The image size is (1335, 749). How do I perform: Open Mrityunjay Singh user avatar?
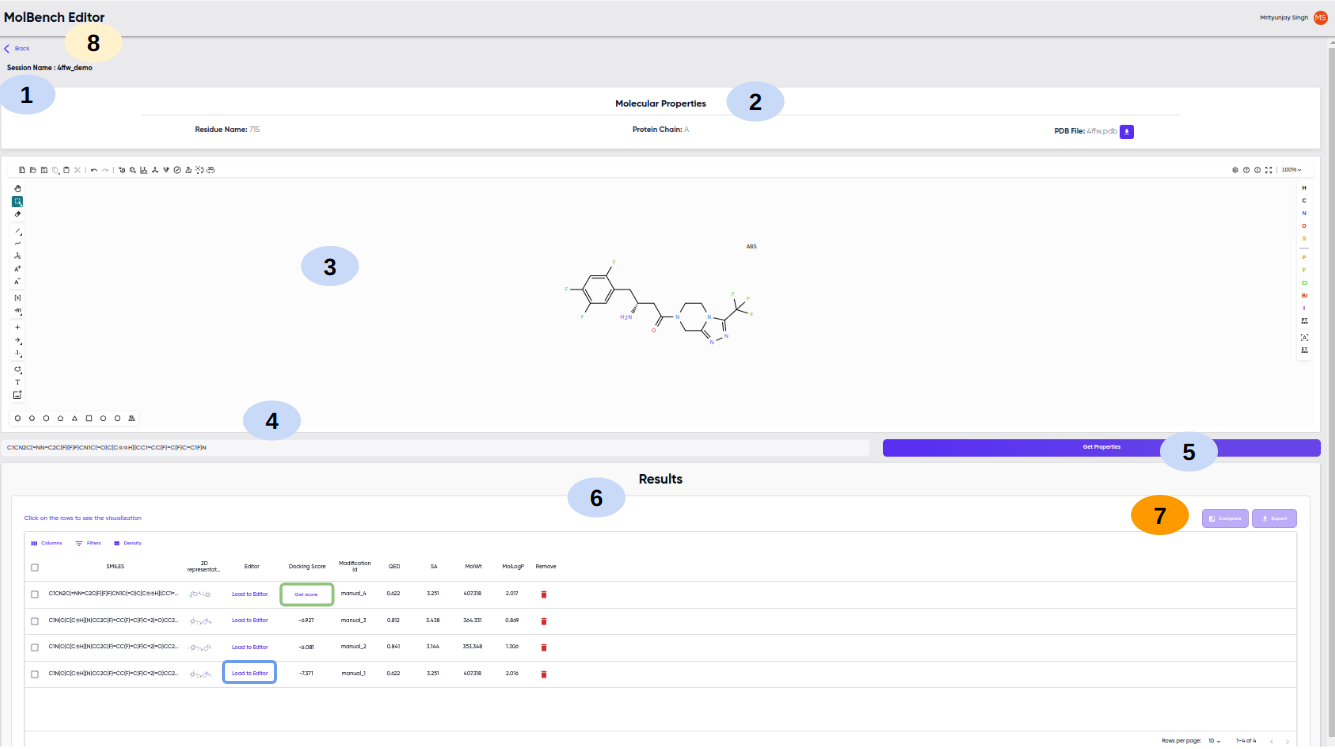(x=1320, y=18)
